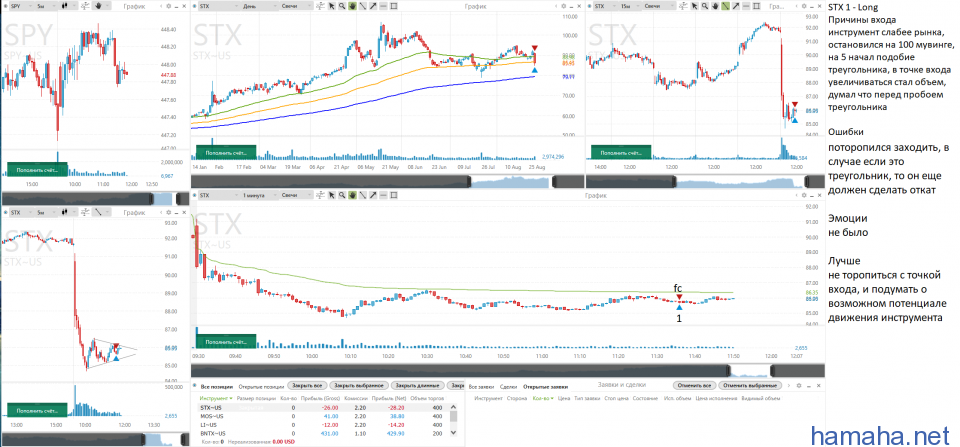This screenshot has height=447, width=960.
Task: Select the arrow drawing tool in STX daily chart
Action: tap(373, 6)
